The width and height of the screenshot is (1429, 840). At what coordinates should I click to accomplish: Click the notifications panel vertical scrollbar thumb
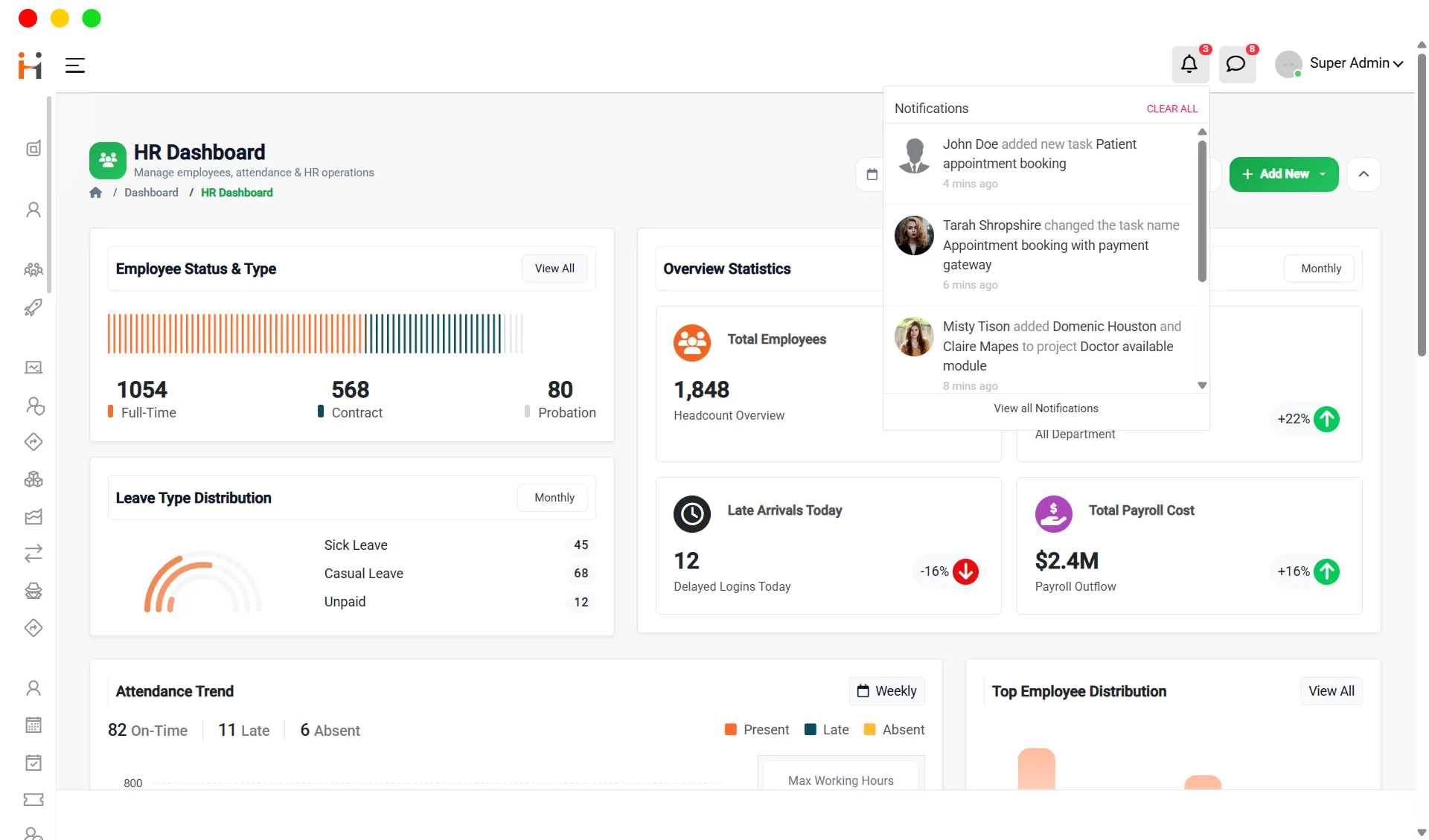point(1202,211)
